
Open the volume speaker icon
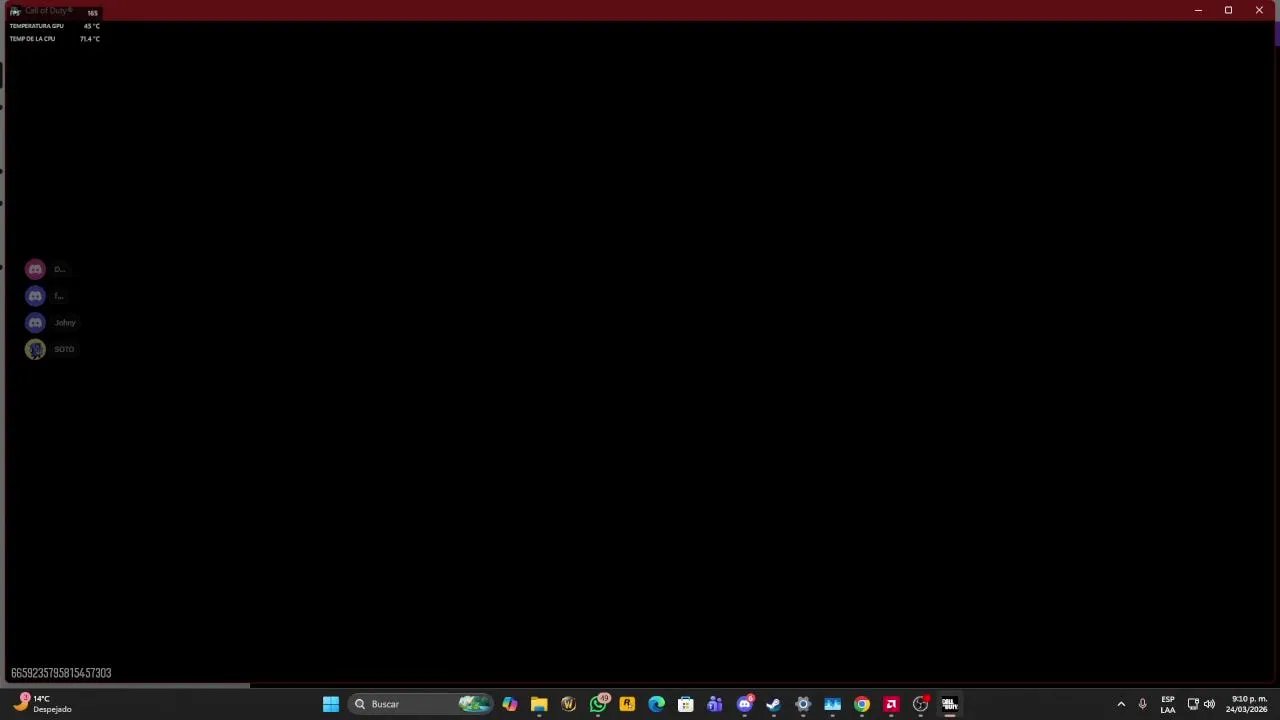click(x=1209, y=704)
